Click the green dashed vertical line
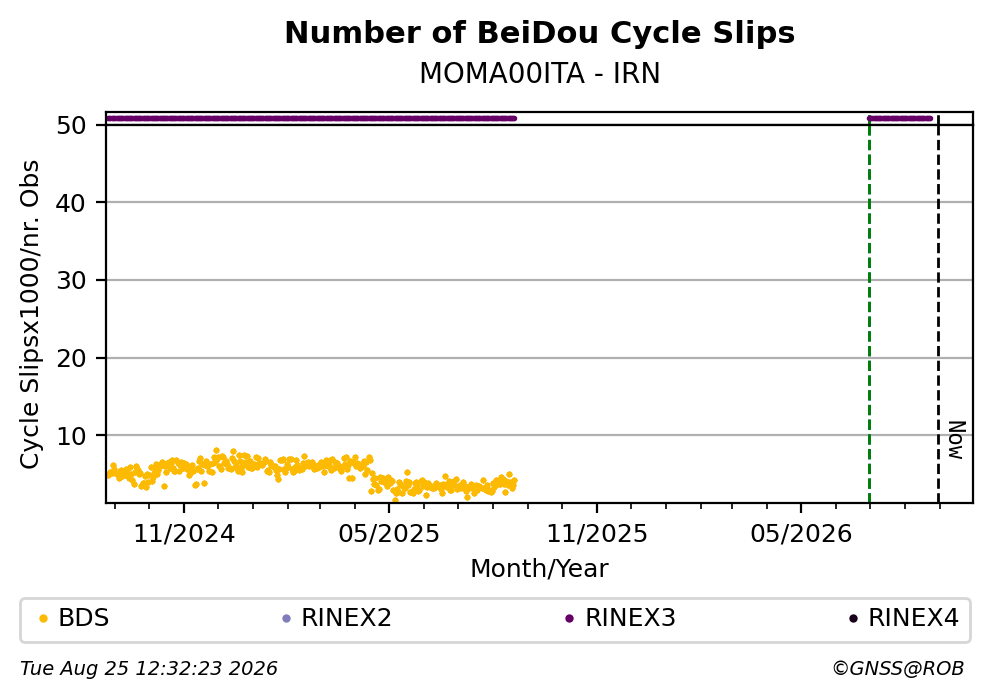 [x=870, y=310]
